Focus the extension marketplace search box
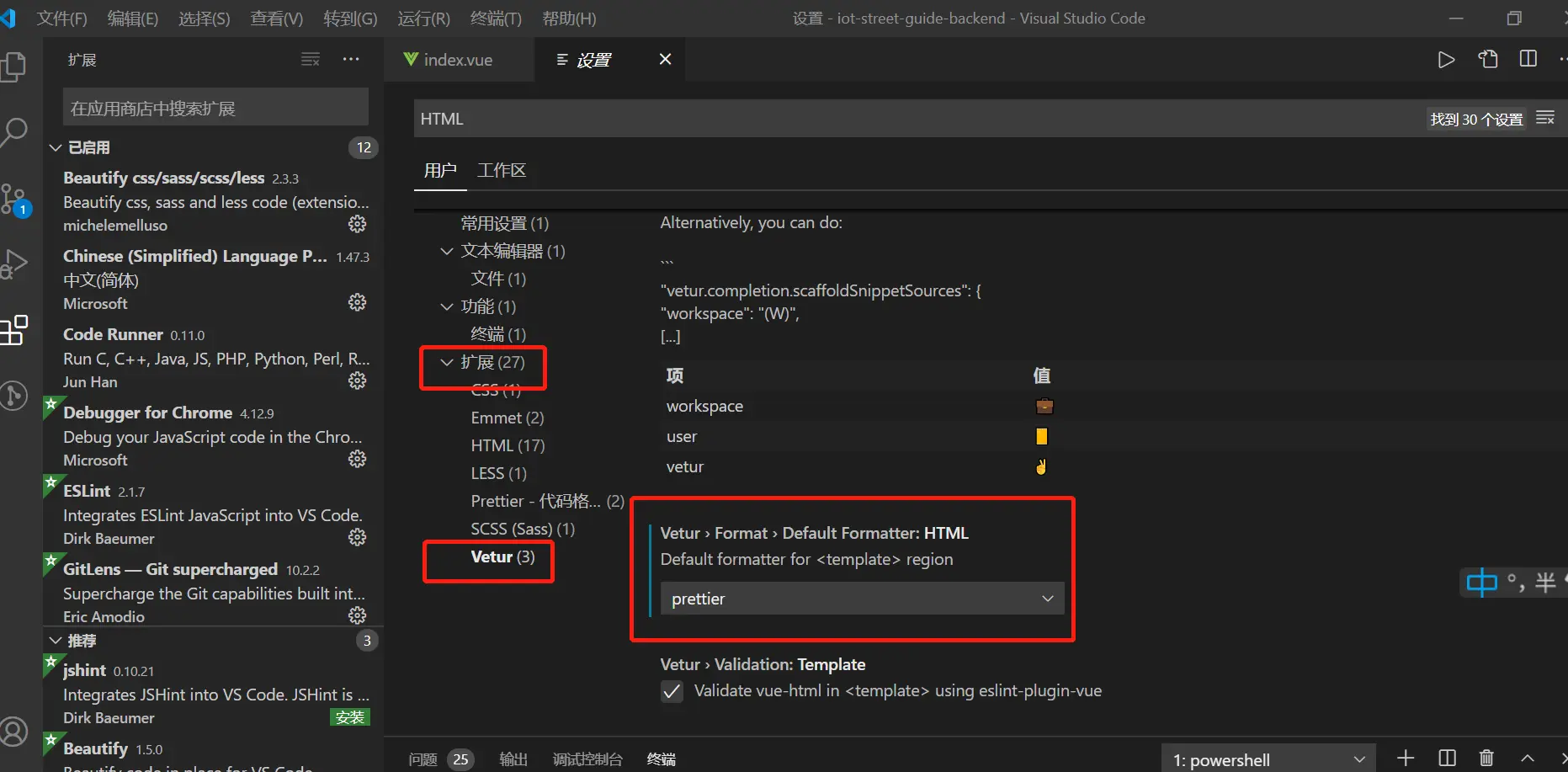1568x772 pixels. click(x=215, y=108)
